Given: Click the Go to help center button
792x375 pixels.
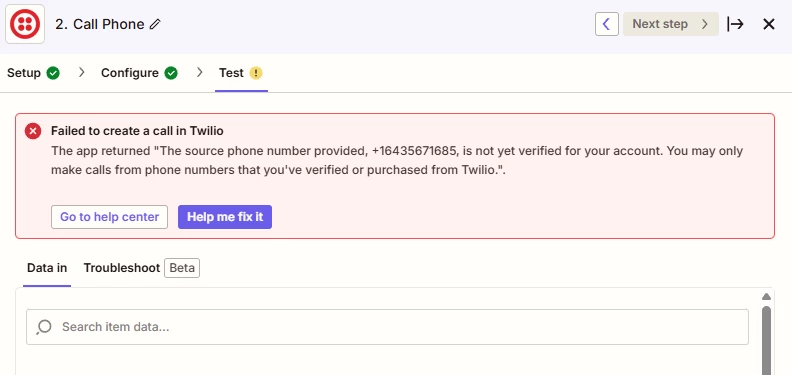Looking at the screenshot, I should [109, 217].
